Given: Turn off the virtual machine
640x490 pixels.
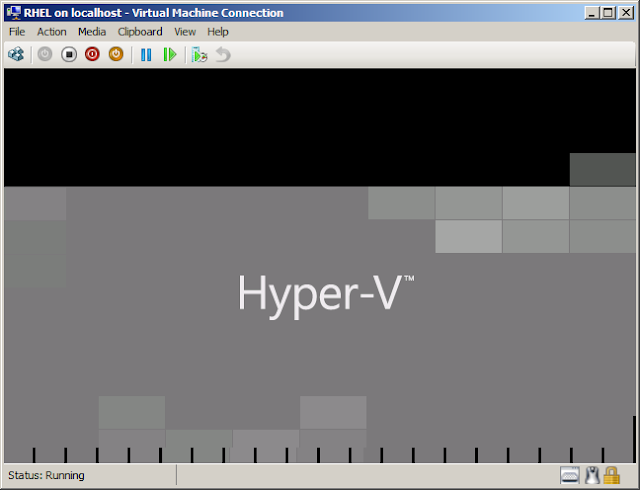Looking at the screenshot, I should [69, 54].
